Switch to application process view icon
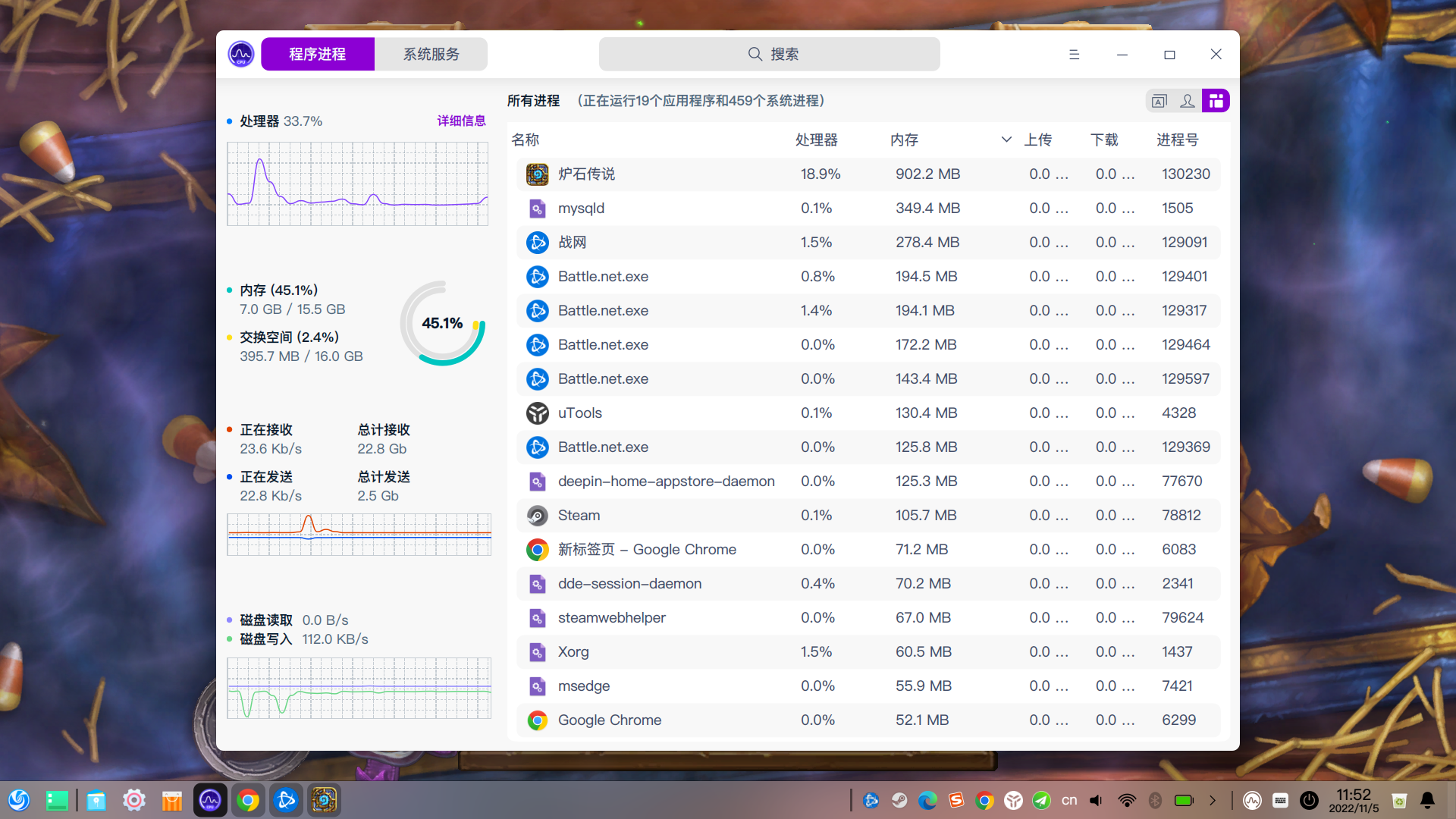1456x819 pixels. pos(1159,100)
